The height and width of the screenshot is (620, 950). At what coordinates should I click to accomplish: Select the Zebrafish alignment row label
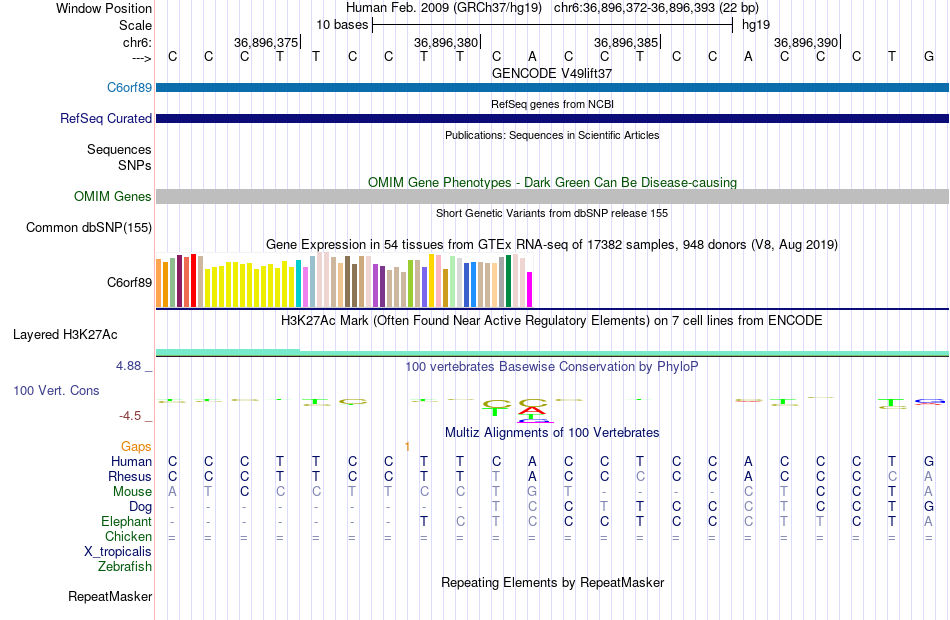pos(125,566)
